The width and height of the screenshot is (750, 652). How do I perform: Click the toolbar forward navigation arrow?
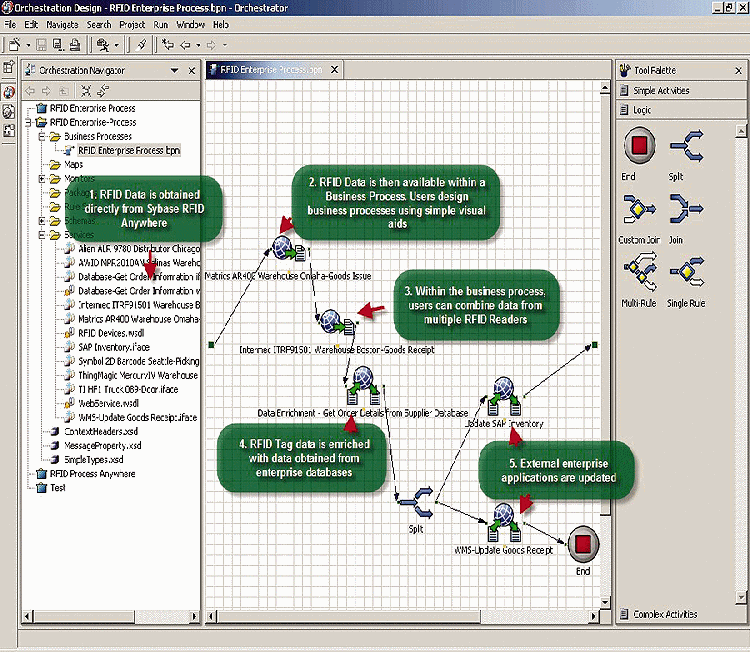tap(211, 45)
